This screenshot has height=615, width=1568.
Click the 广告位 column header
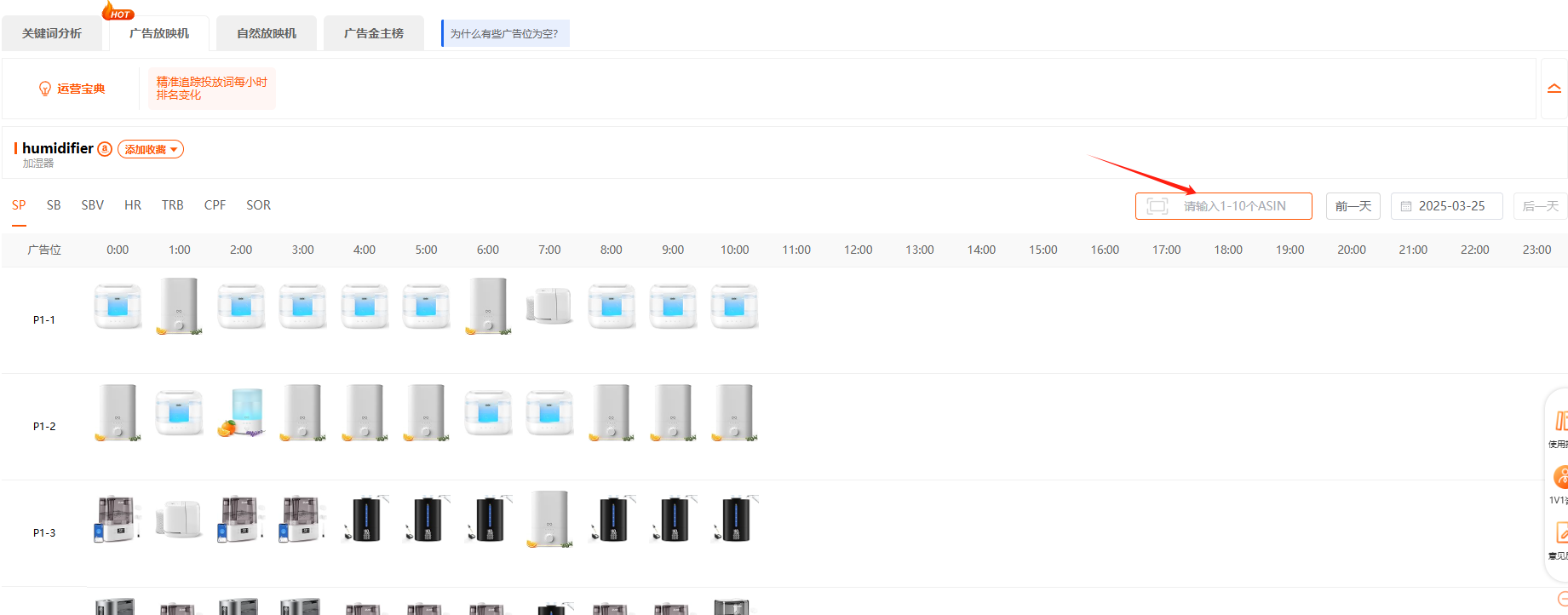click(x=44, y=250)
